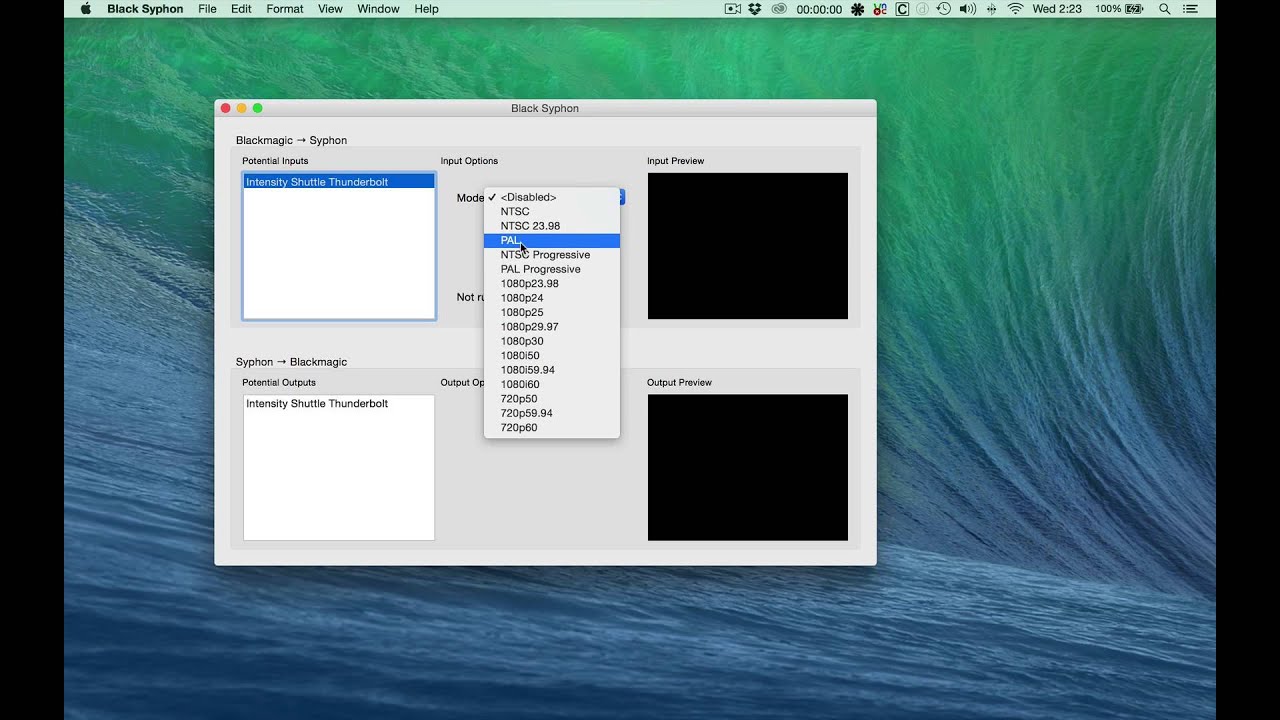Choose 1080p29.97 mode
Screen dimensions: 1280x720
(552, 327)
